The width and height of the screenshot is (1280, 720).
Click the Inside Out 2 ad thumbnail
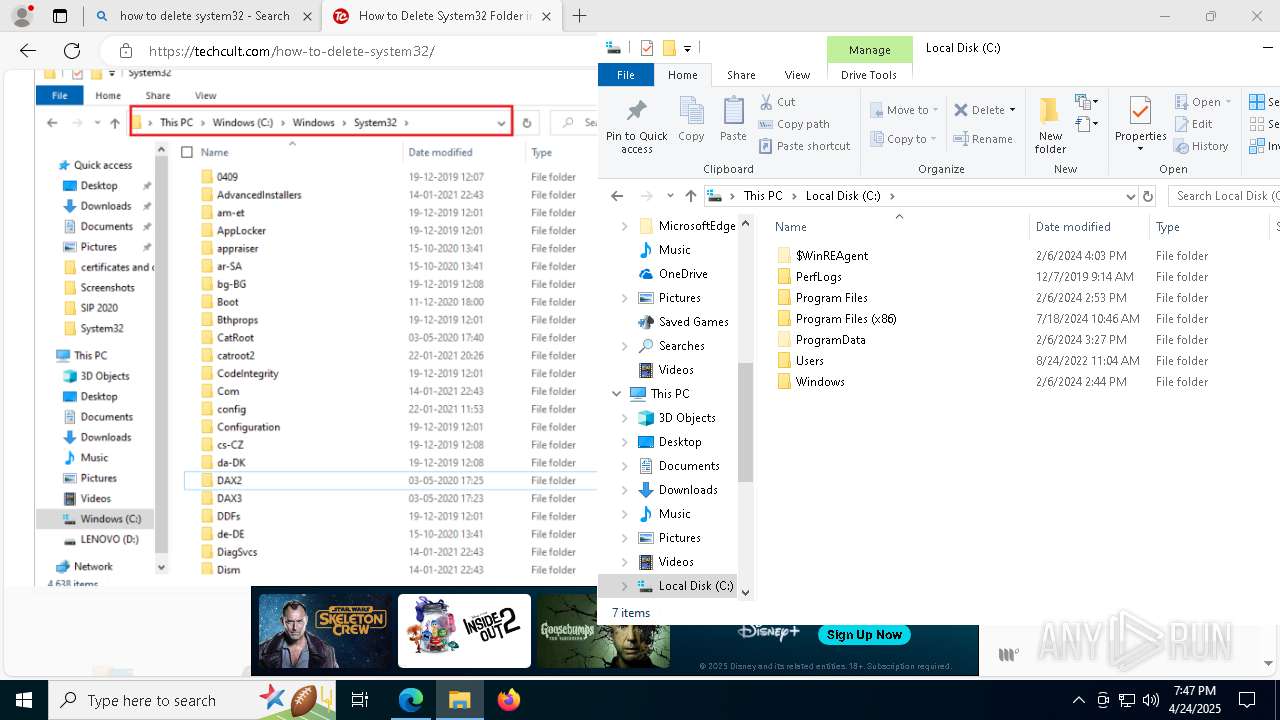(x=464, y=631)
